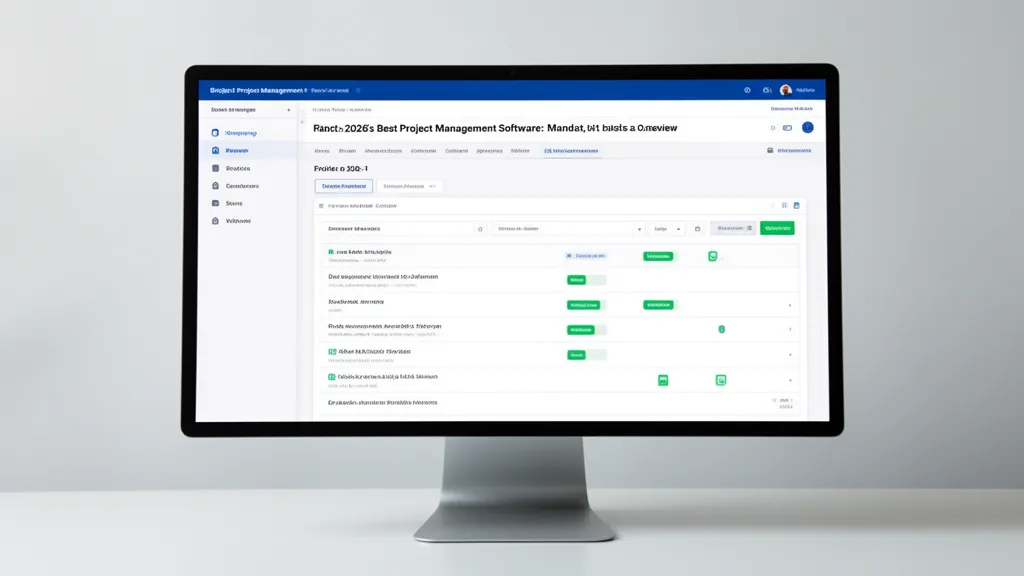Click the green badge in first table row

(658, 256)
